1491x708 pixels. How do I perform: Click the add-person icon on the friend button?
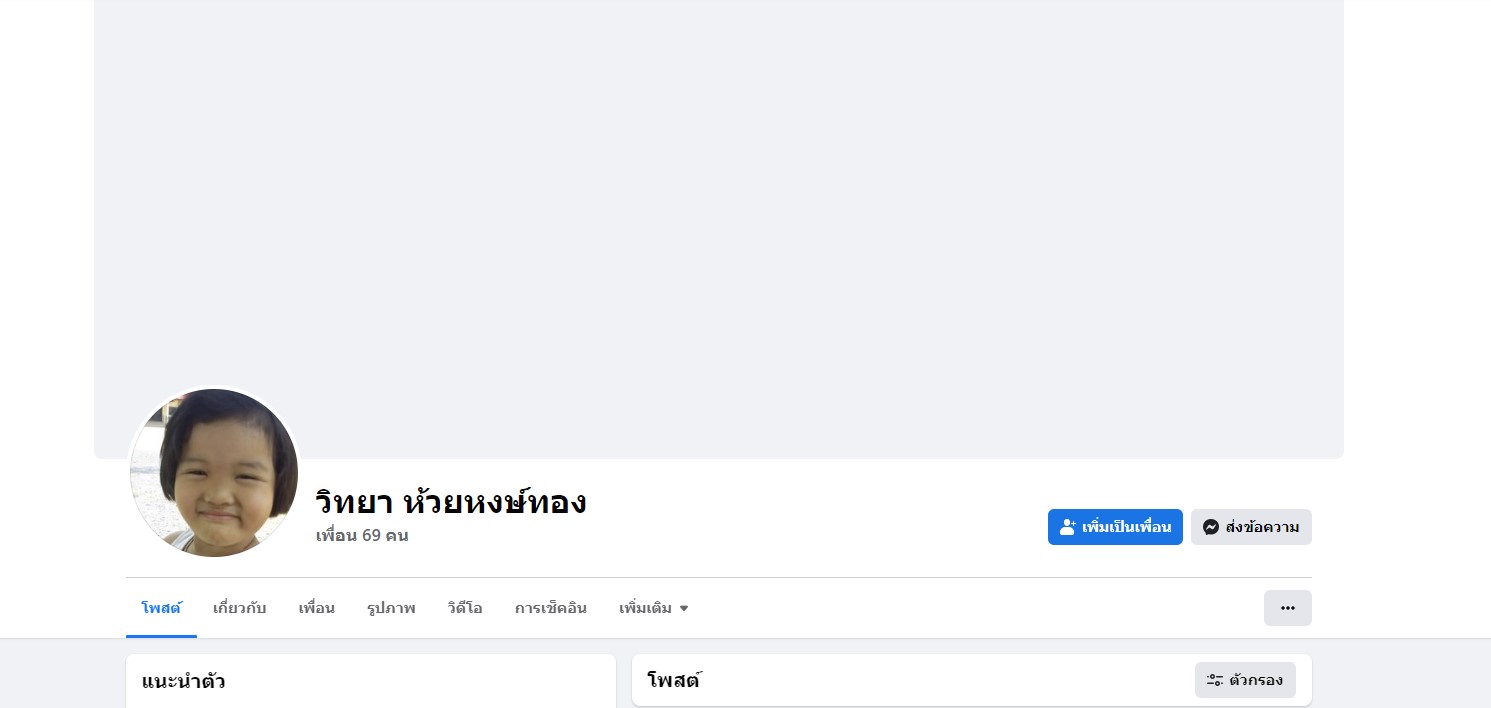pos(1067,527)
